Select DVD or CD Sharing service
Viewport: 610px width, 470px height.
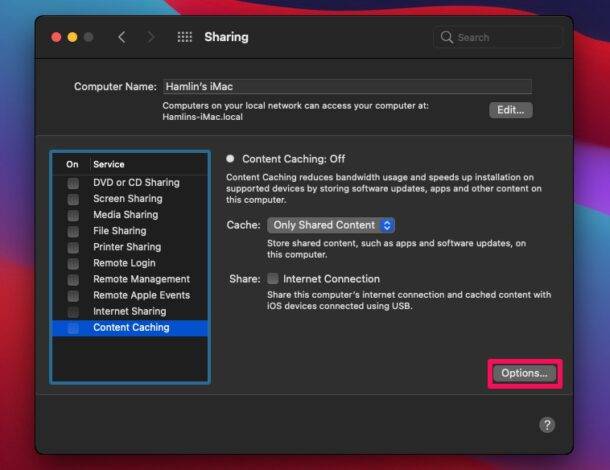point(136,183)
